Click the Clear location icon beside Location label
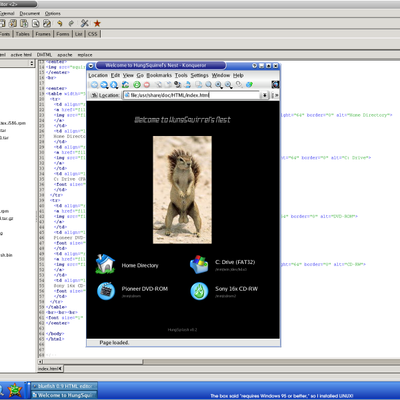Screen dimensions: 400x400 coord(94,95)
